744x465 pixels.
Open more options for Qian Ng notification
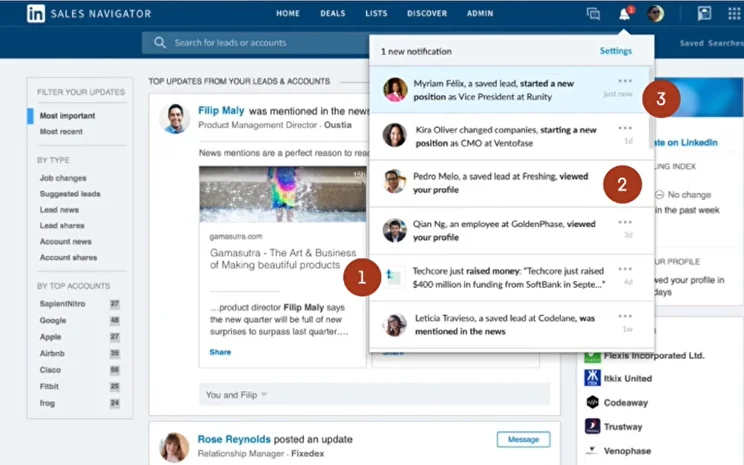pos(625,222)
